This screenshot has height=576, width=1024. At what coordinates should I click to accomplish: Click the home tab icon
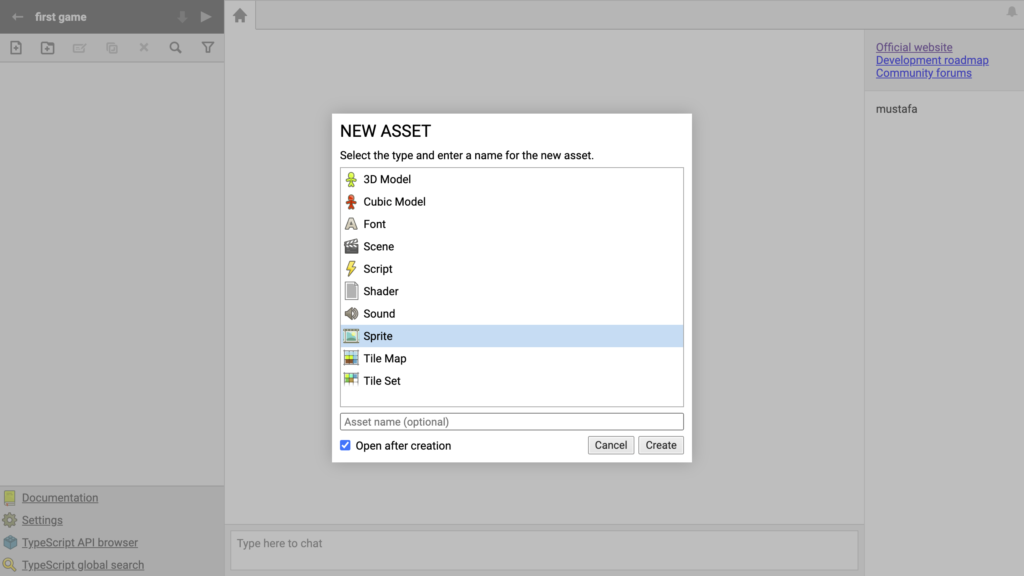click(240, 16)
